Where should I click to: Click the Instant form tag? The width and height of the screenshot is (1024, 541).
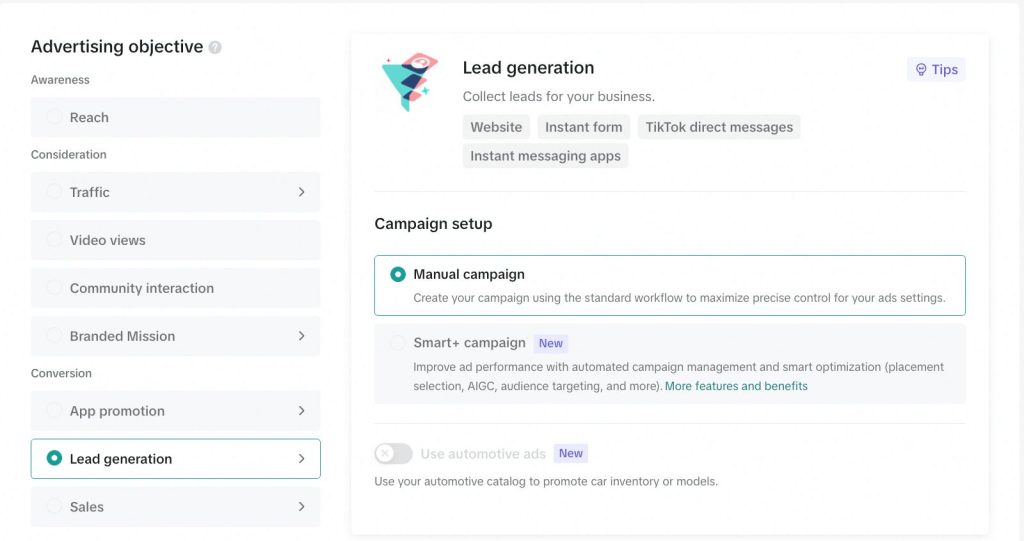coord(584,127)
